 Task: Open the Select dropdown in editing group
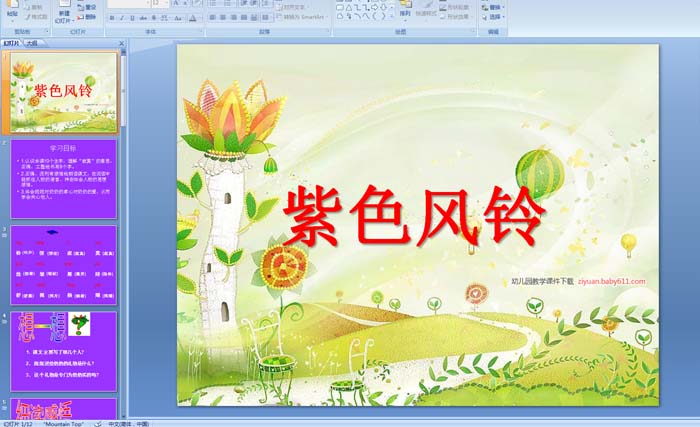[x=493, y=17]
